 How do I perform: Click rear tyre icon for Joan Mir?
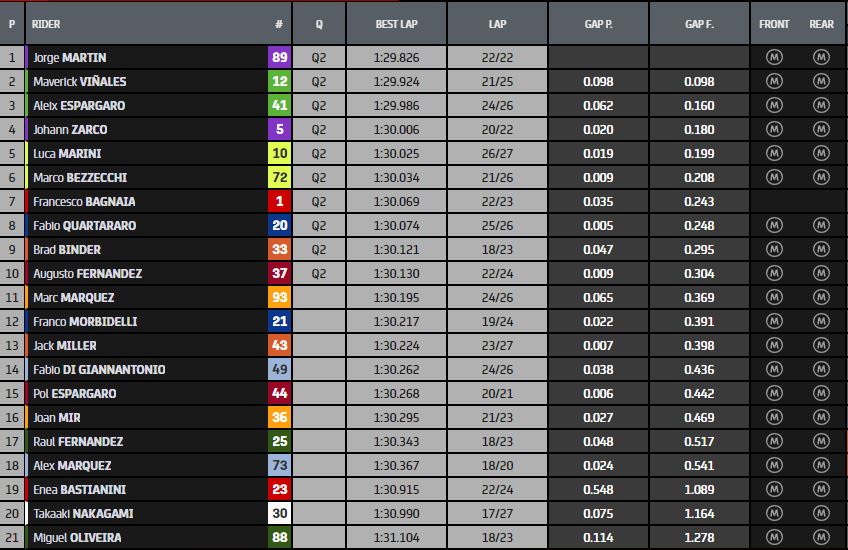pos(821,417)
